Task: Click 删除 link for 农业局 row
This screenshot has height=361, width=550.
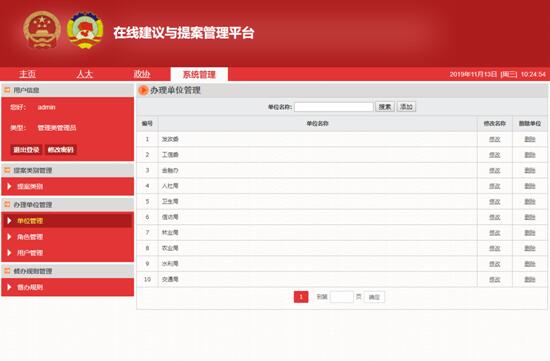Action: coord(530,248)
